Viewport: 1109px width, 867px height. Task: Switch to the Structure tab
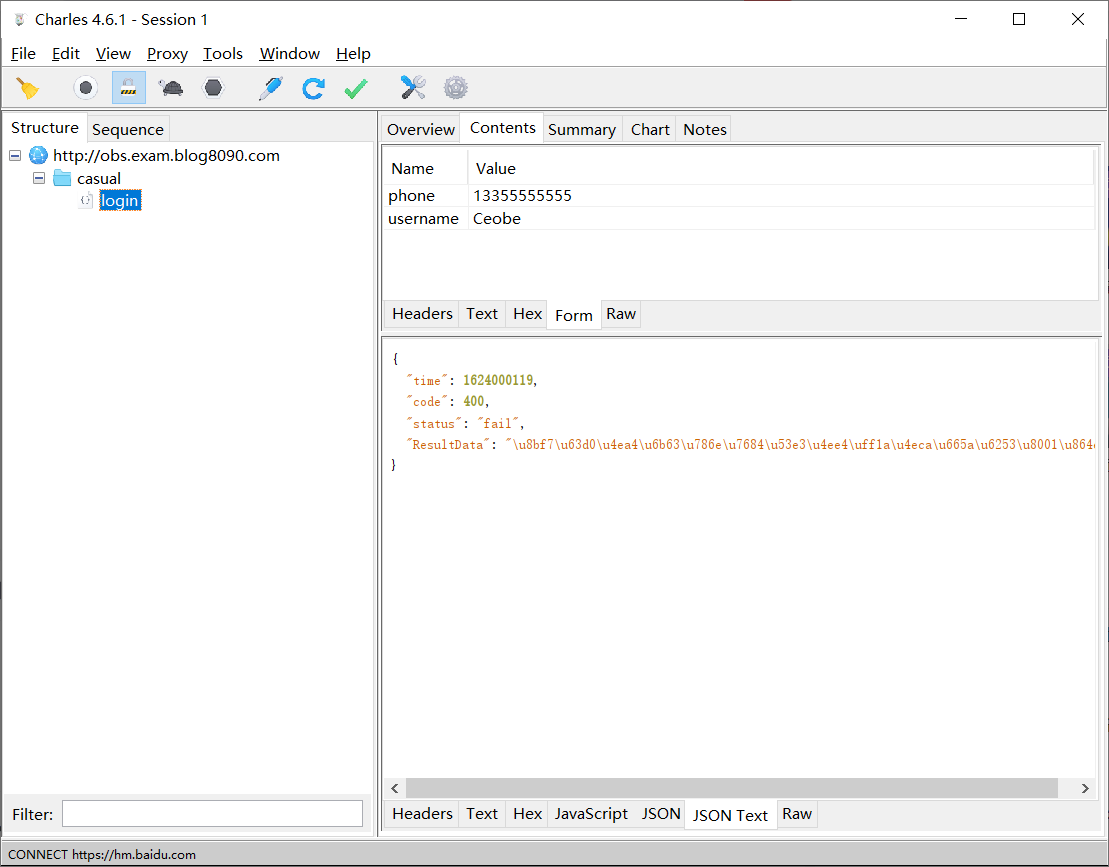click(x=45, y=128)
